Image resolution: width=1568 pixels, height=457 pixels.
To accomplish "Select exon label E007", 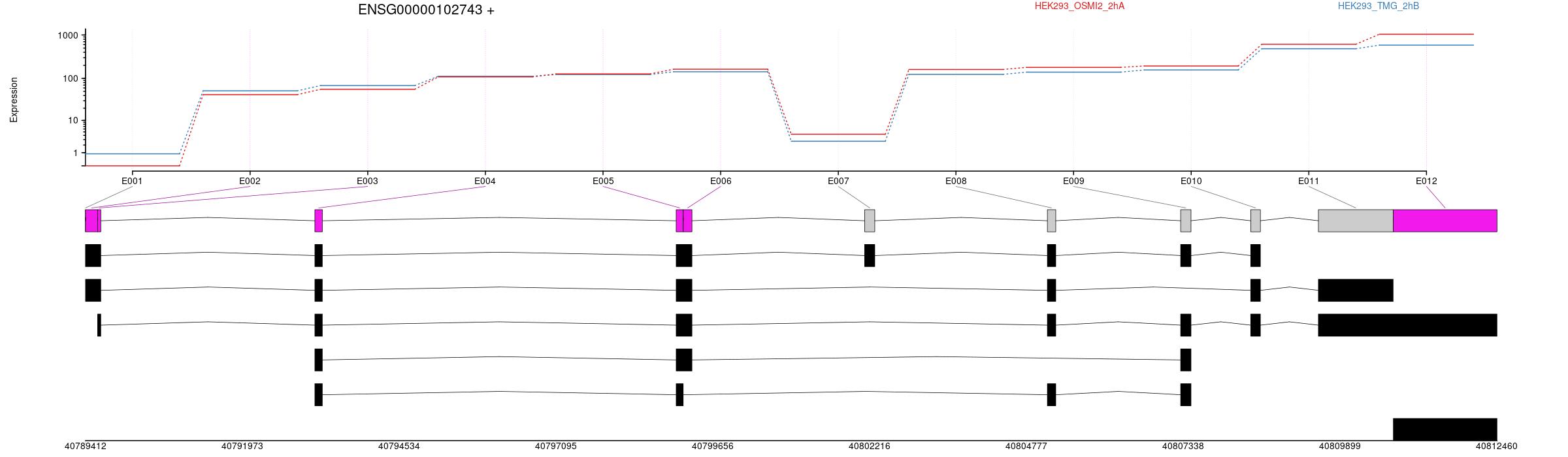I will pyautogui.click(x=838, y=181).
